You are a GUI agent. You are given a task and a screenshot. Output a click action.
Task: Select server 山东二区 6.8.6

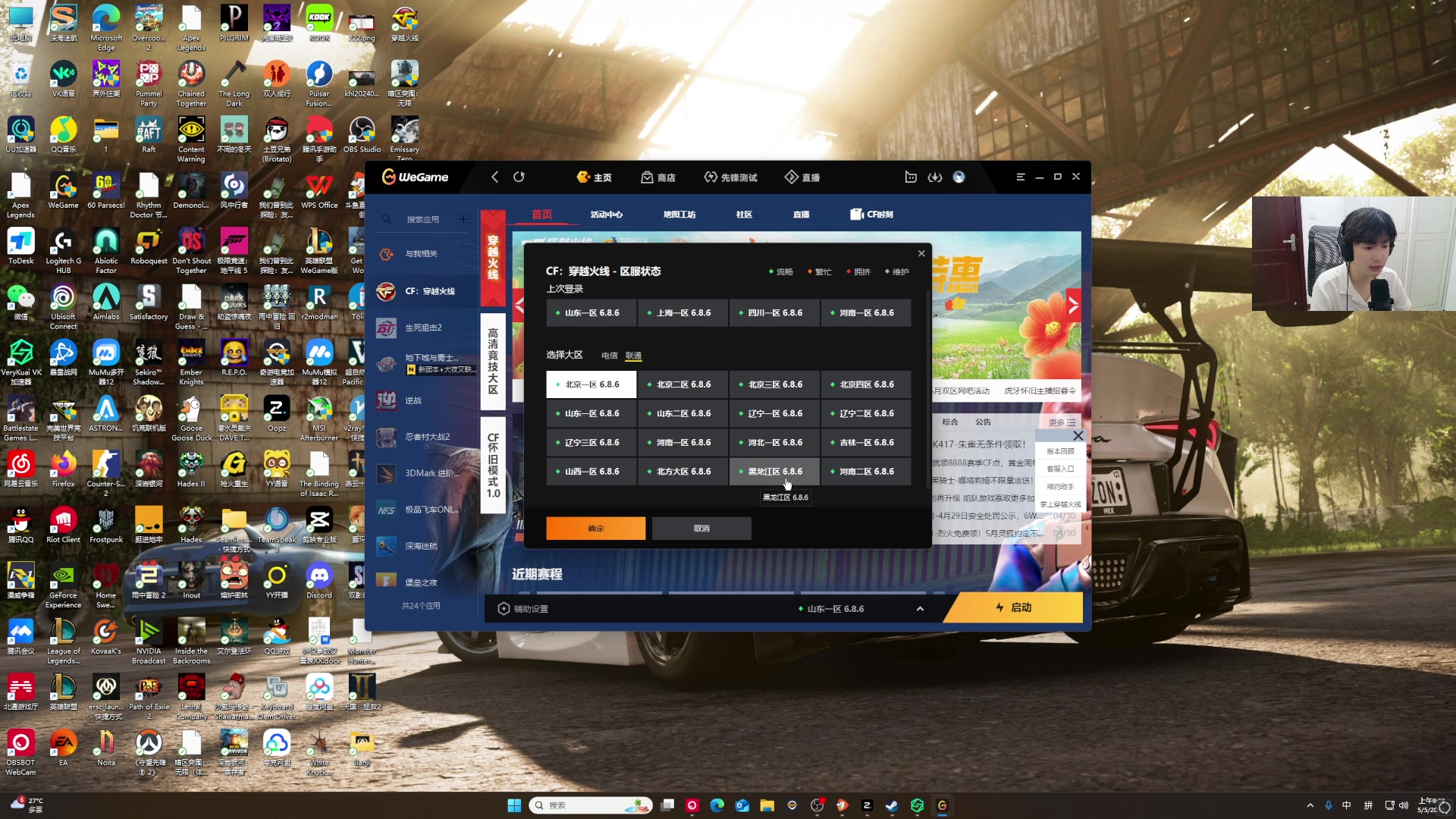pos(682,413)
